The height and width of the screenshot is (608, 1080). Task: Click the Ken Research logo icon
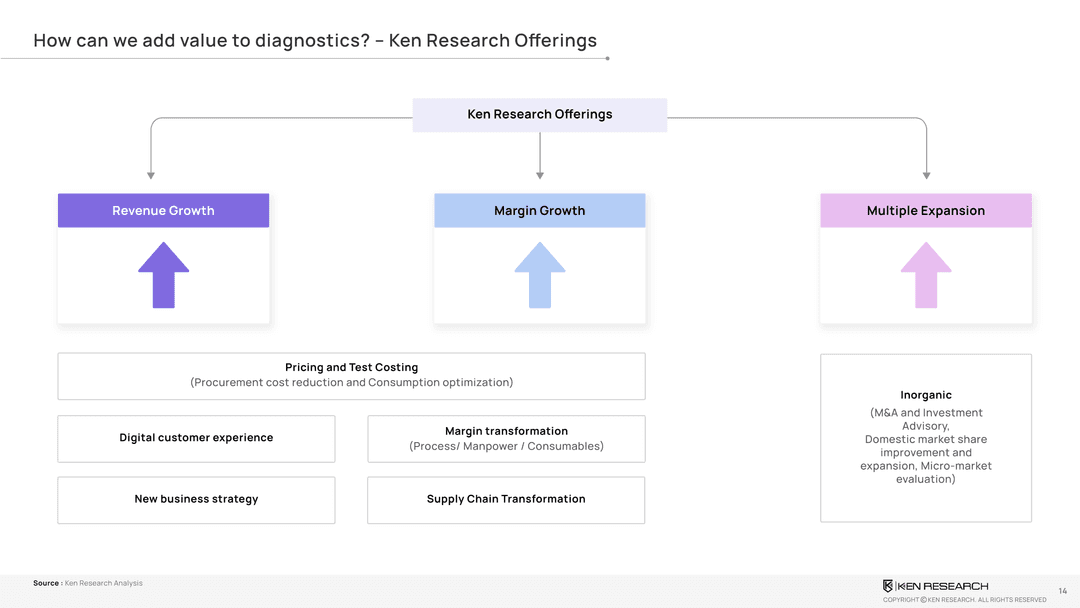[888, 586]
